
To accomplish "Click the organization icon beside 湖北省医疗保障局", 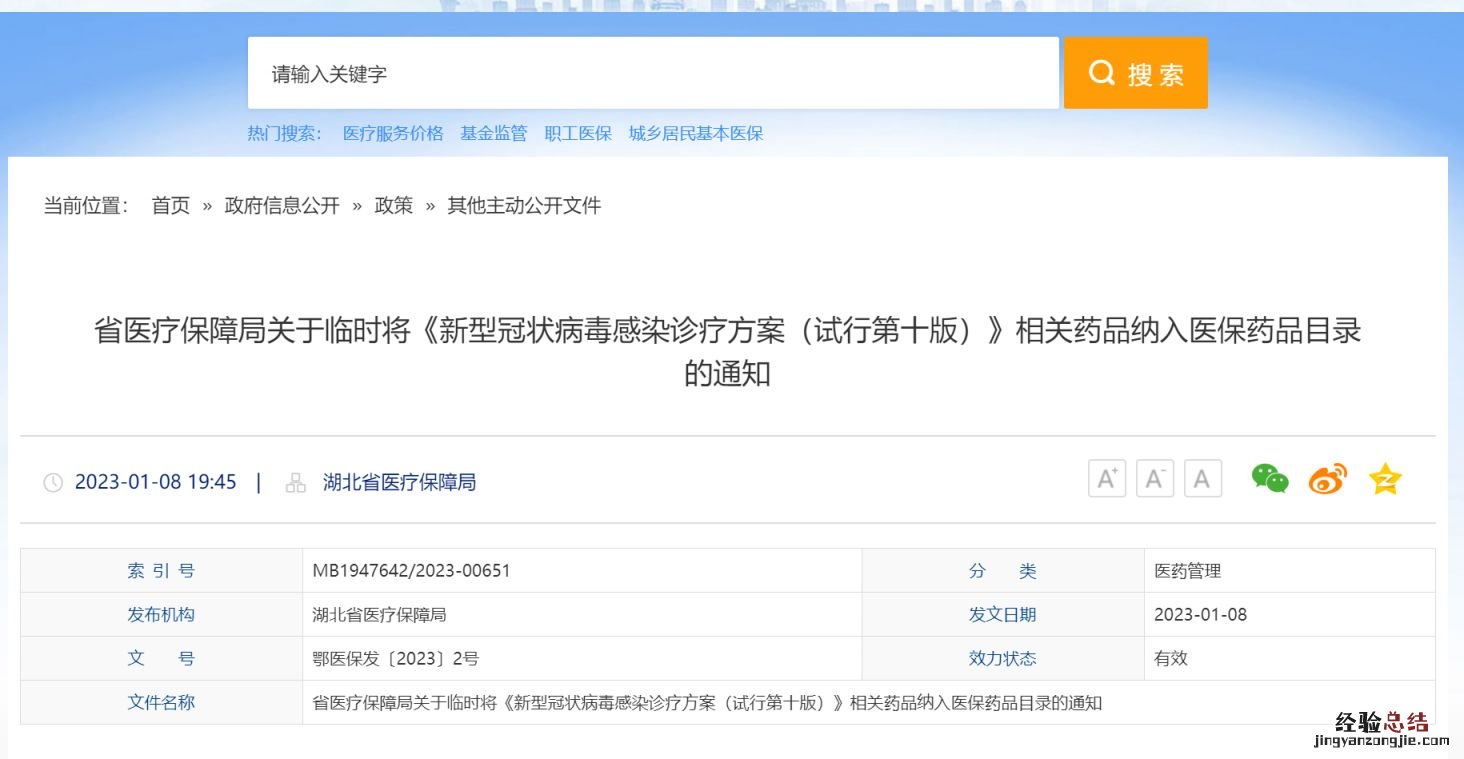I will tap(296, 483).
